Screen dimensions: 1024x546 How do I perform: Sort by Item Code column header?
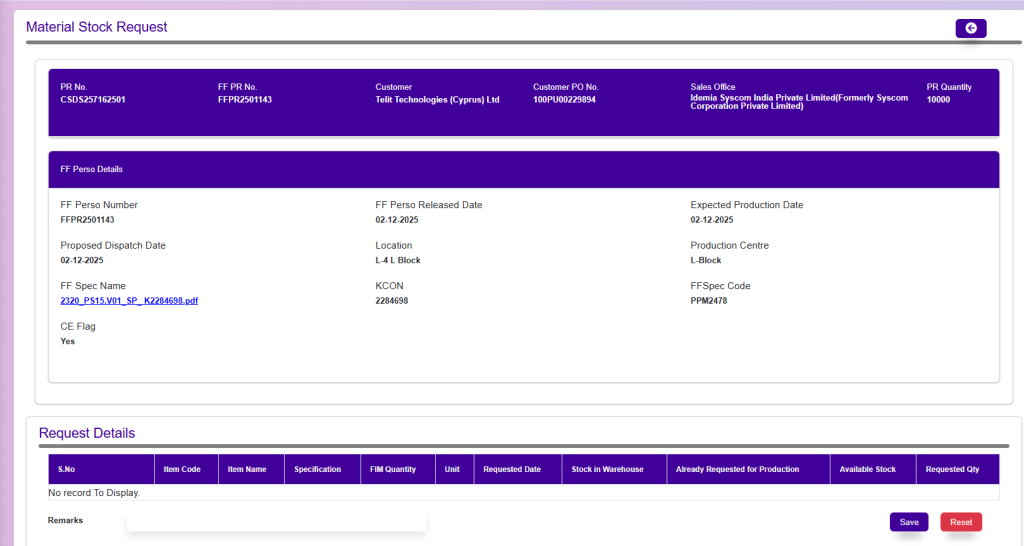(182, 469)
